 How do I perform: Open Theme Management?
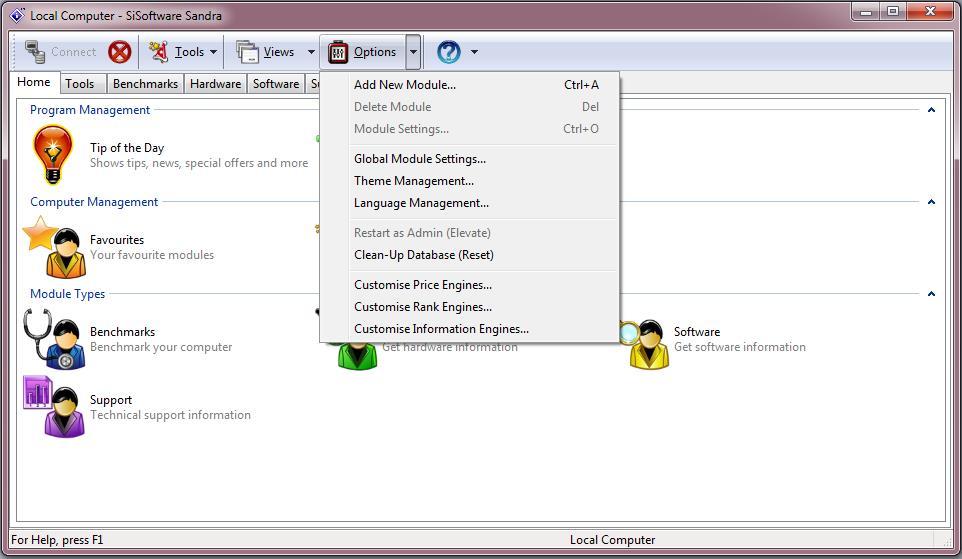tap(469, 181)
